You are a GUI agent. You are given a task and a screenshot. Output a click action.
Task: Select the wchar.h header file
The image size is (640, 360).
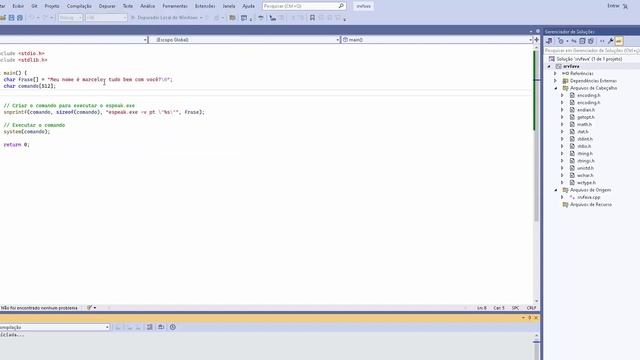585,176
